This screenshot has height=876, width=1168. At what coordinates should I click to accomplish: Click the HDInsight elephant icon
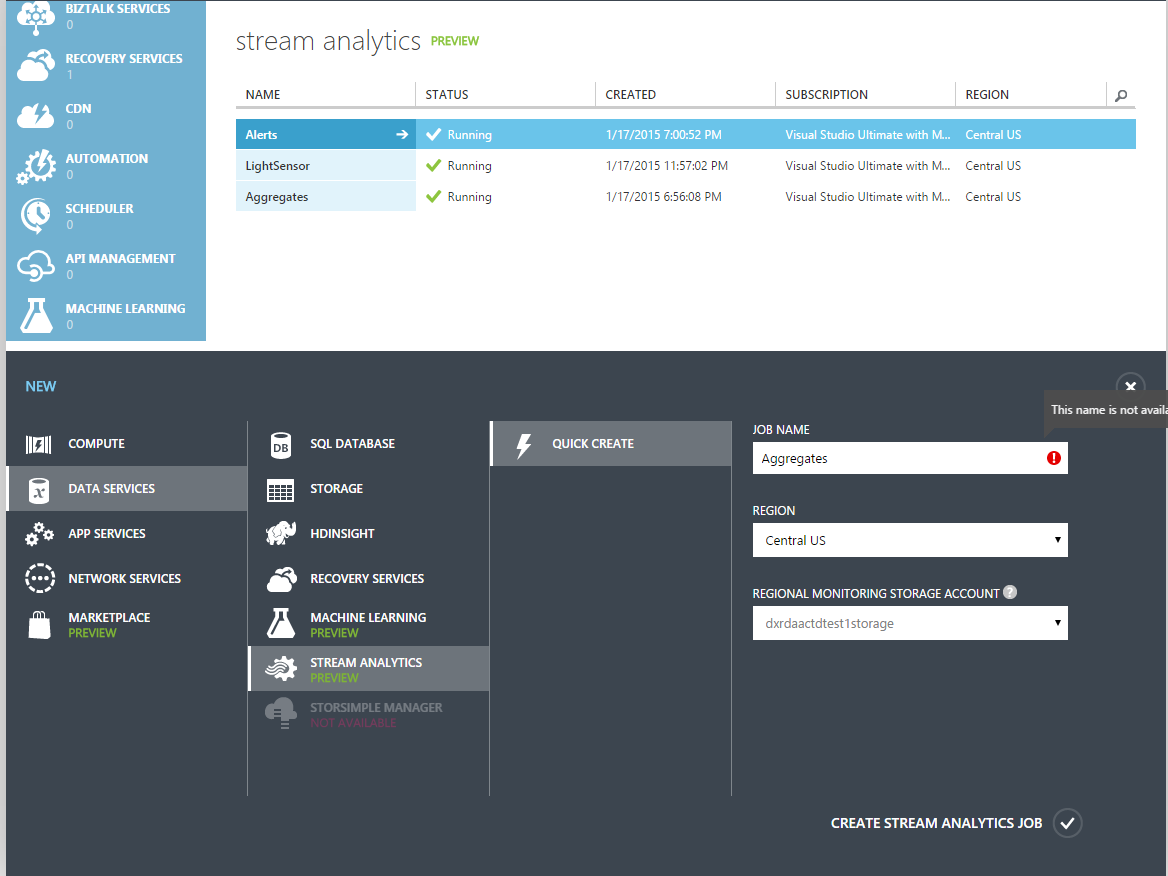coord(281,533)
